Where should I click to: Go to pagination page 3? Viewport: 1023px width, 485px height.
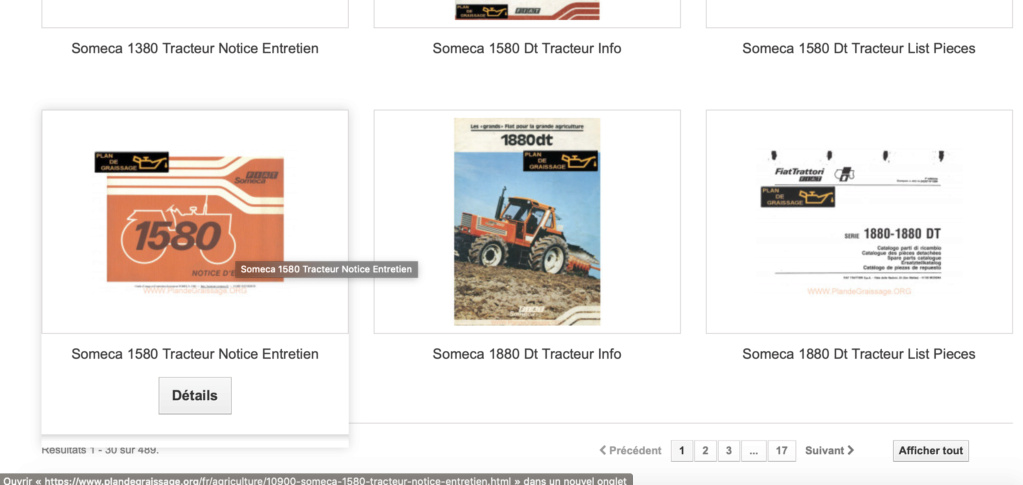[x=729, y=450]
